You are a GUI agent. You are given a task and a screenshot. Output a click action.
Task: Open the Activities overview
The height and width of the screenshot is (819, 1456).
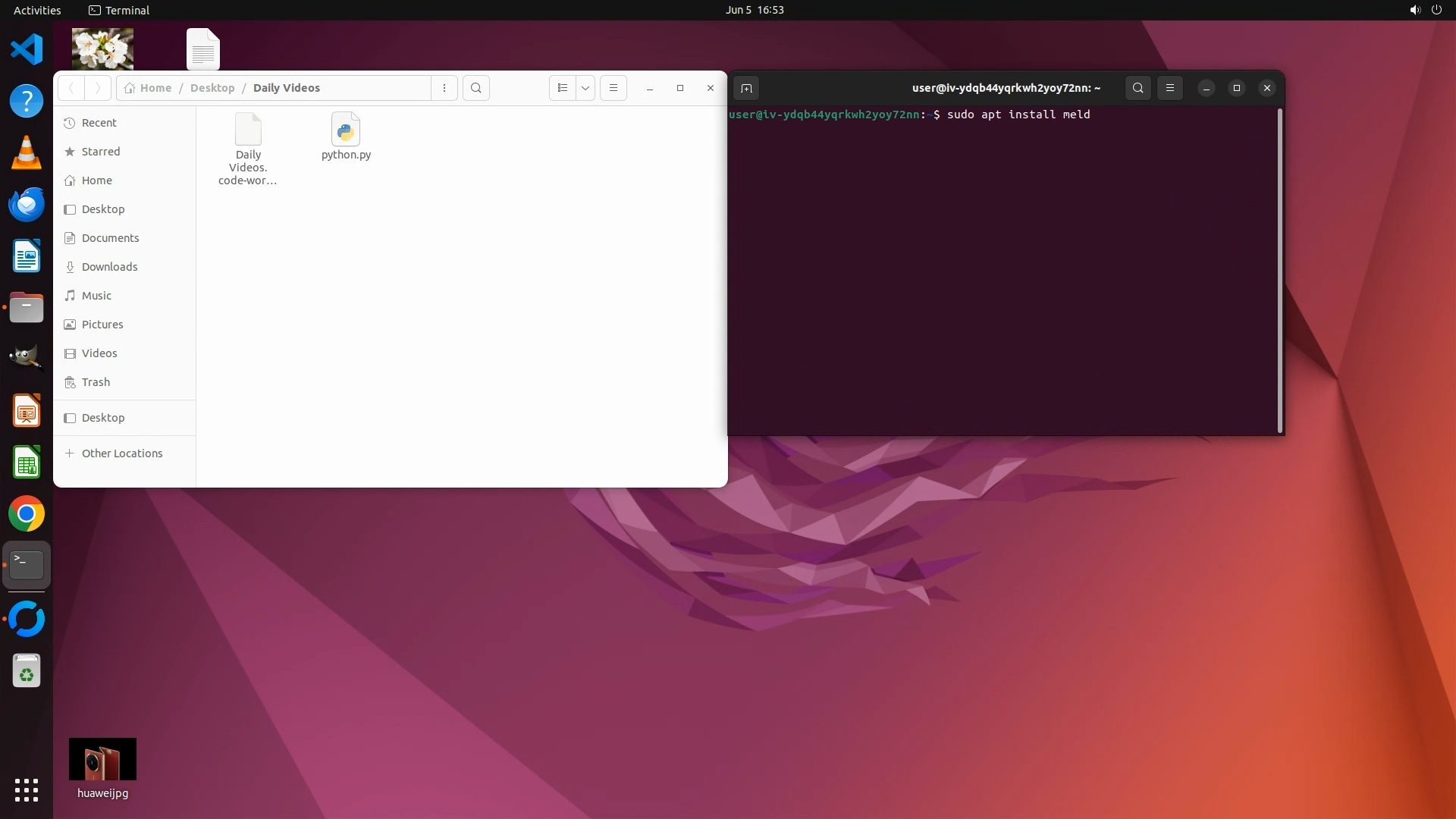pos(37,10)
